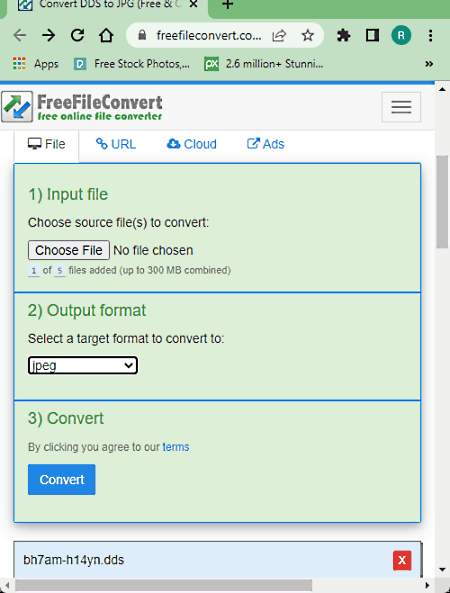Expand the jpeg target format dropdown
Viewport: 450px width, 593px height.
[x=83, y=365]
